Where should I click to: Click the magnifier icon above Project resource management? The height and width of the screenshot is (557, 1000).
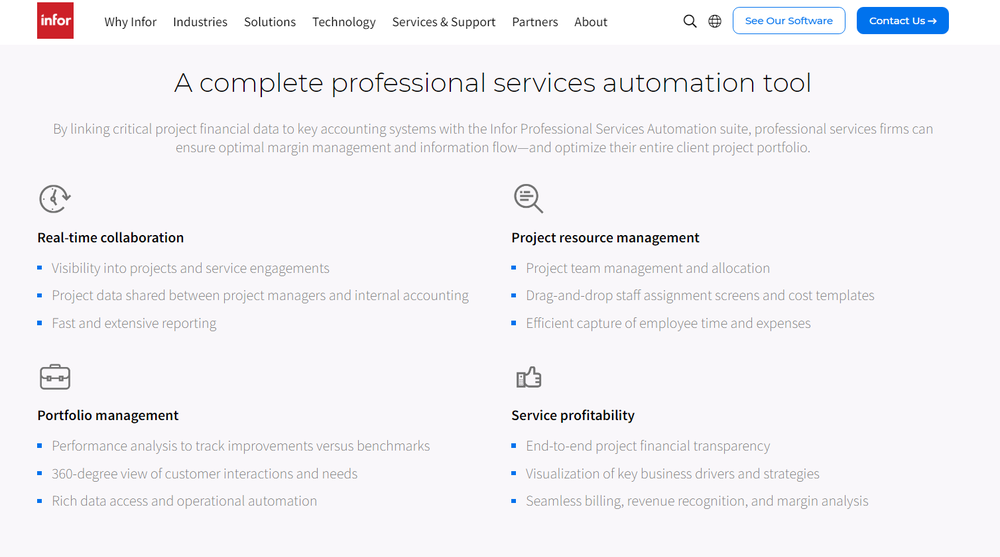528,198
